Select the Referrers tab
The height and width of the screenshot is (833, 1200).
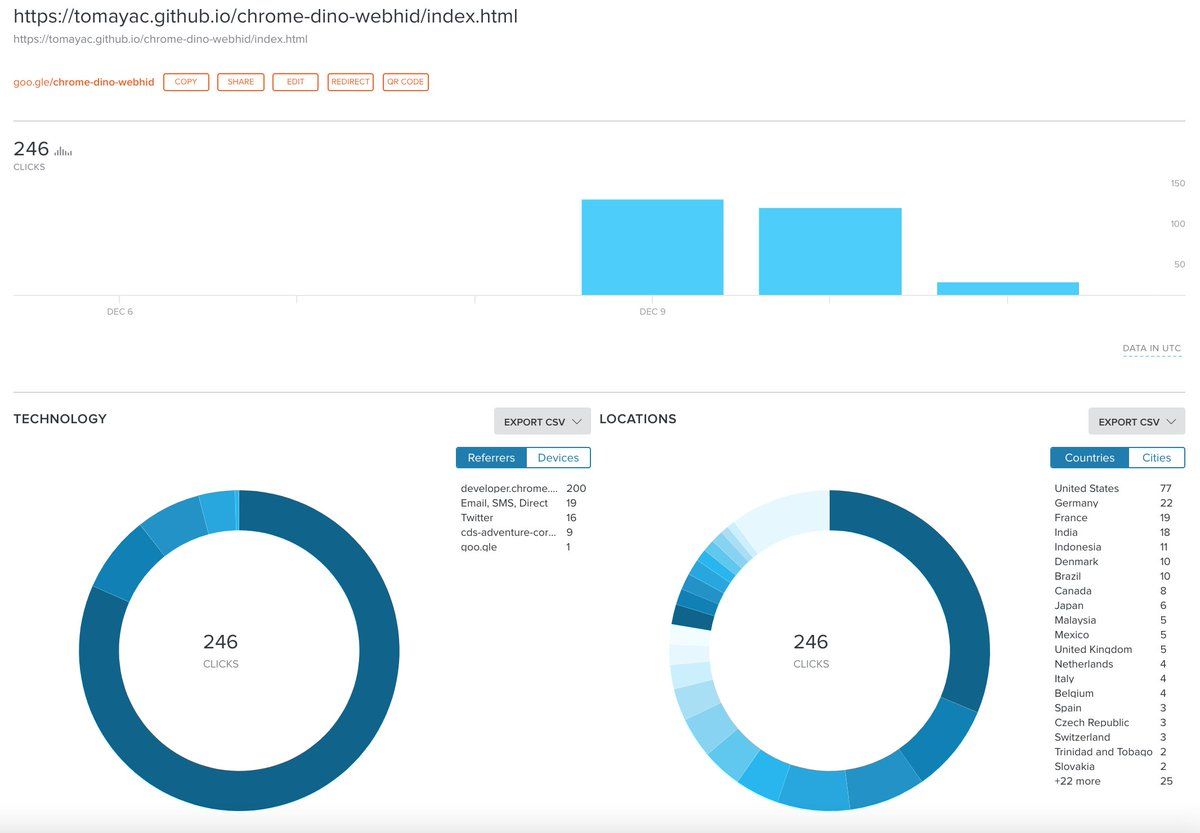tap(491, 458)
